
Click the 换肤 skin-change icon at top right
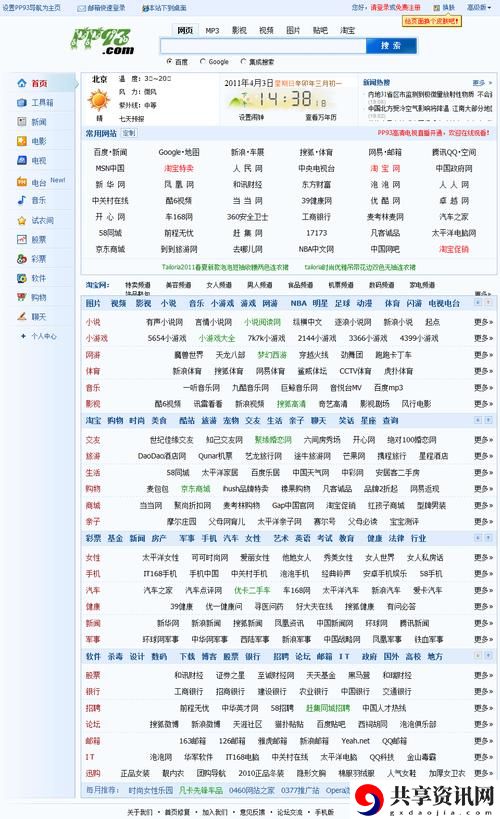[437, 8]
